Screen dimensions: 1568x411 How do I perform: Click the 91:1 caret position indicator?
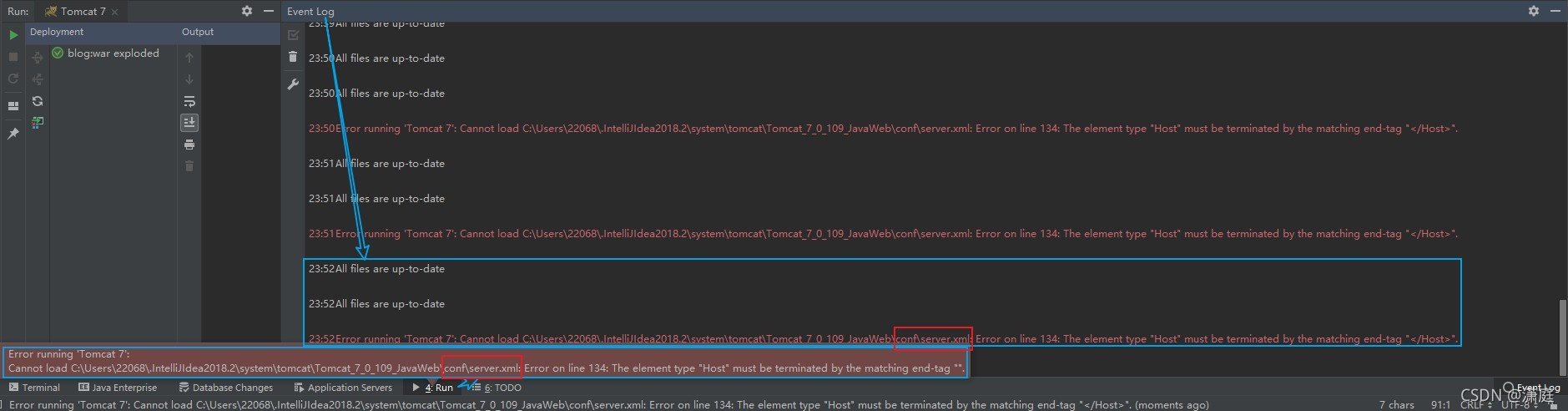(1440, 405)
